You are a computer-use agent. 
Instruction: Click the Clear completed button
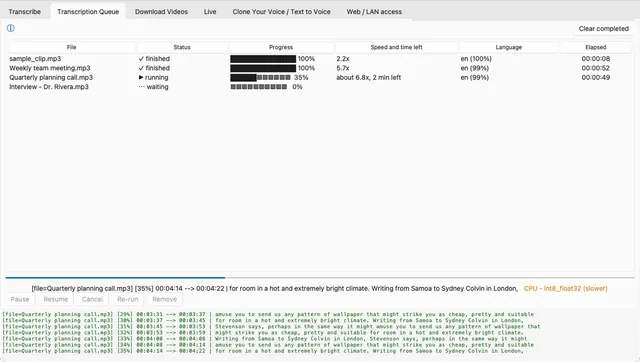pyautogui.click(x=604, y=29)
